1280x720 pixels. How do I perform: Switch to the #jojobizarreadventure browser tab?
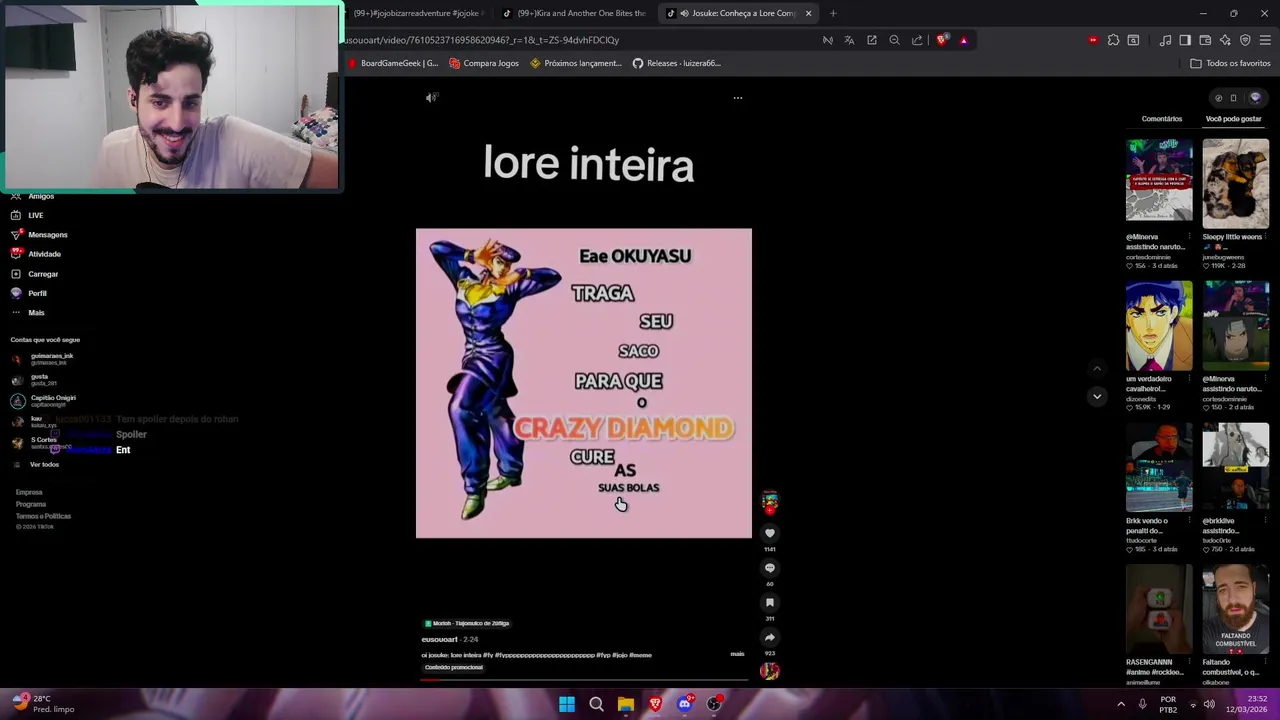[418, 13]
